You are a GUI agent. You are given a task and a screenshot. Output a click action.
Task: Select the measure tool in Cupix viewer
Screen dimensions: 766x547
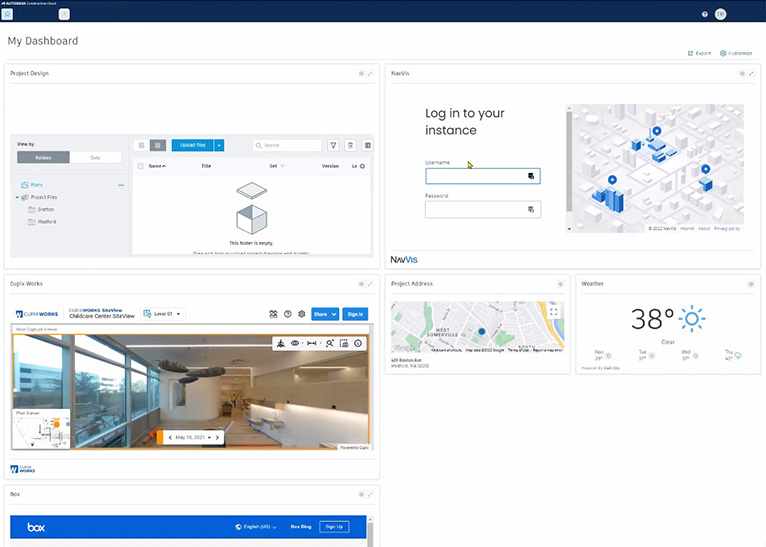313,343
